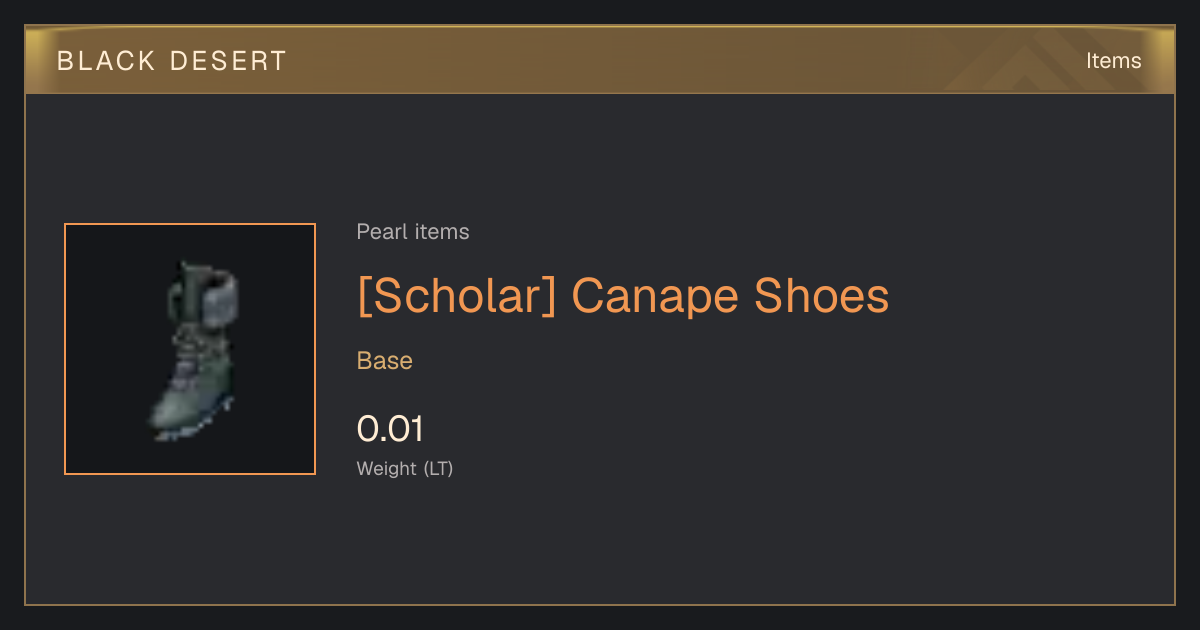Click the word "[Scholar]" in the title
The image size is (1200, 630).
[x=456, y=296]
